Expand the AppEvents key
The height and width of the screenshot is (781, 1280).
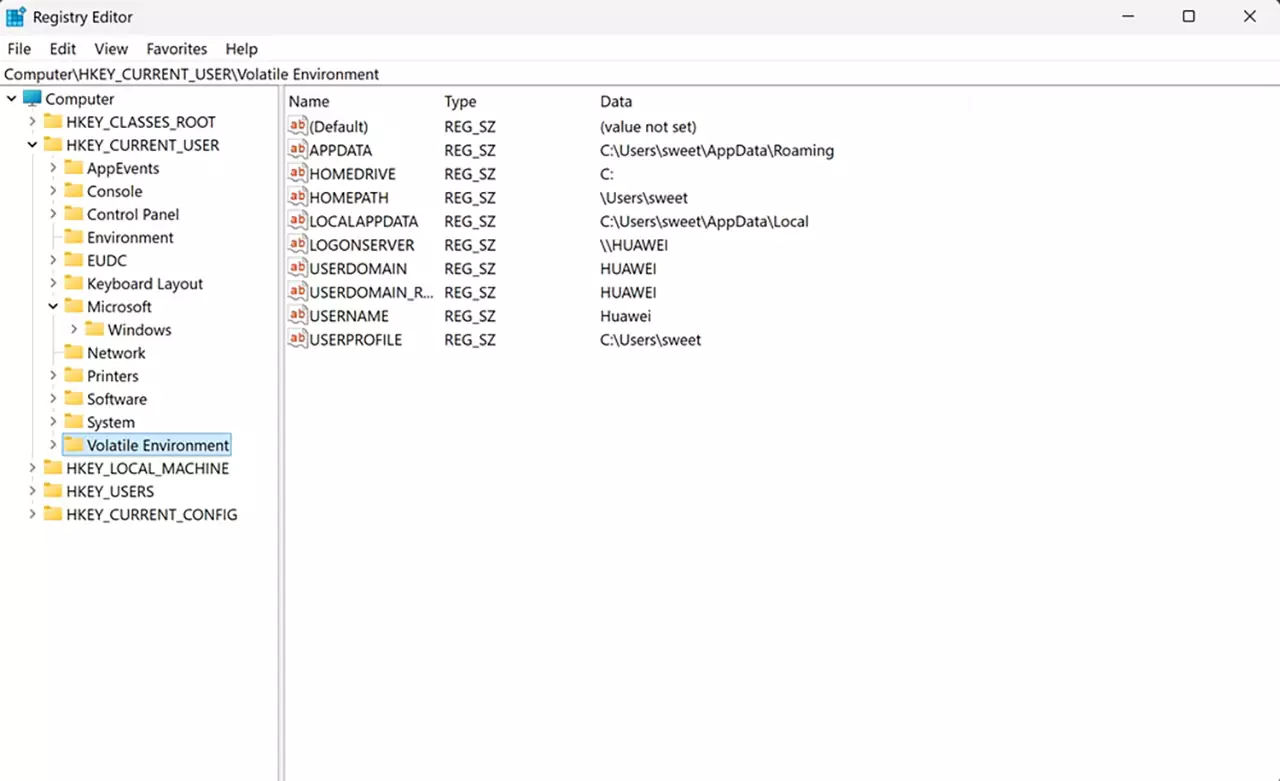53,168
